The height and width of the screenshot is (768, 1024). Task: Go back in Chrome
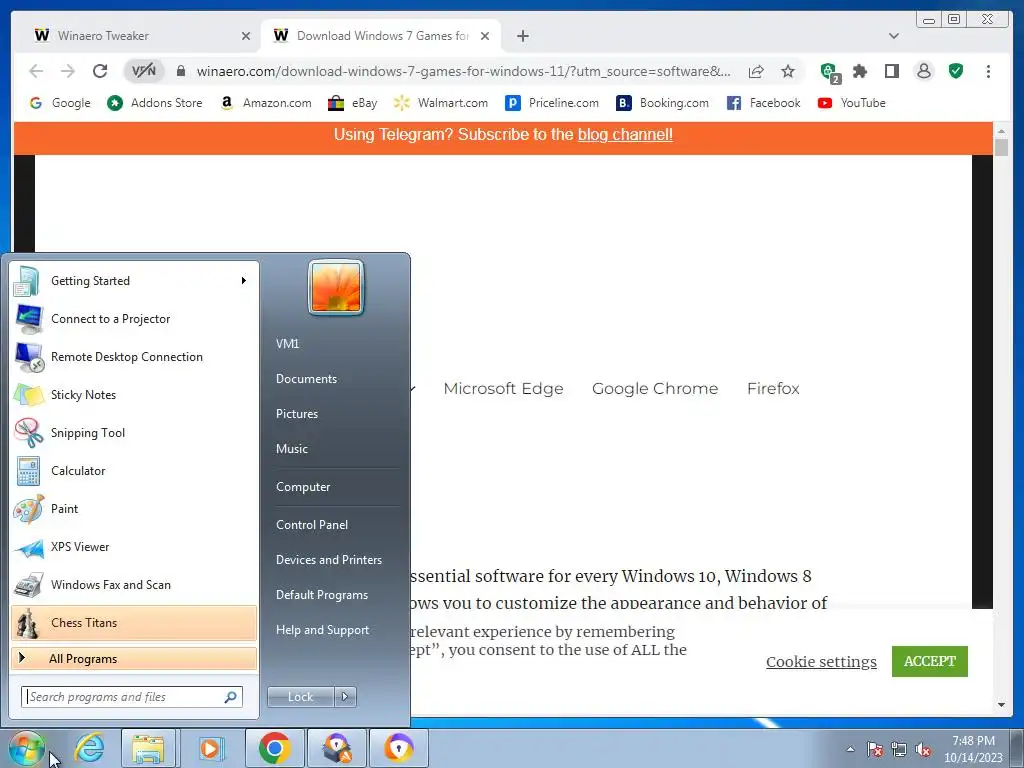point(36,71)
